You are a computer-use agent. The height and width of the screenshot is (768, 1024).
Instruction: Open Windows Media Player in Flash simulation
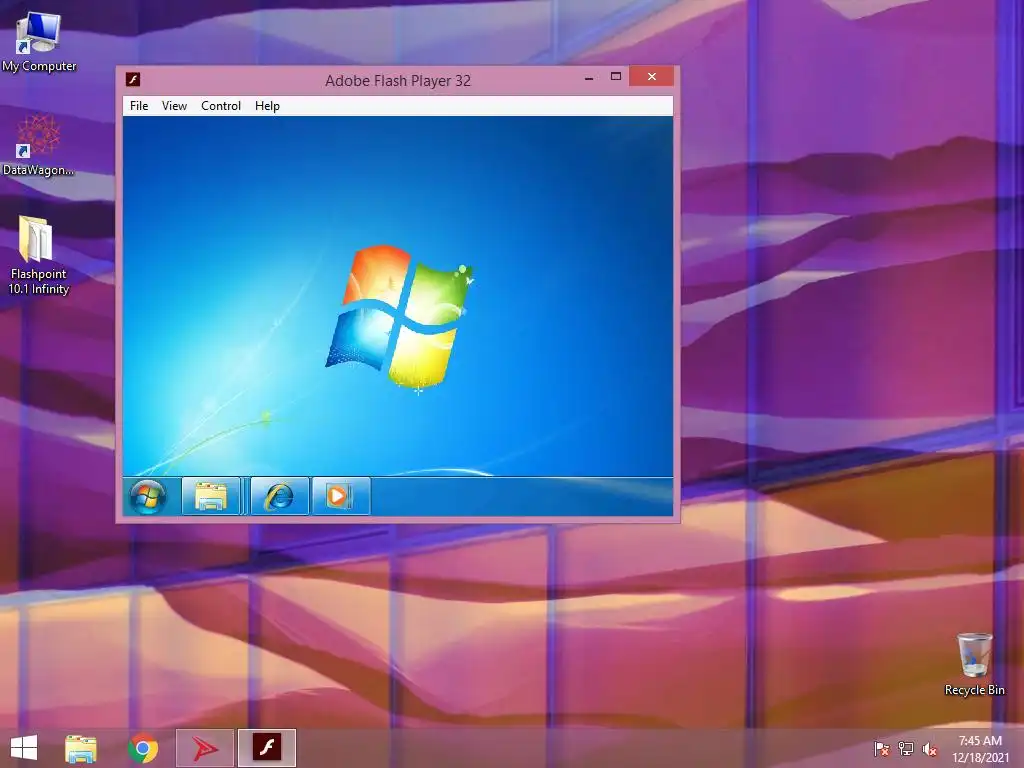pyautogui.click(x=341, y=497)
